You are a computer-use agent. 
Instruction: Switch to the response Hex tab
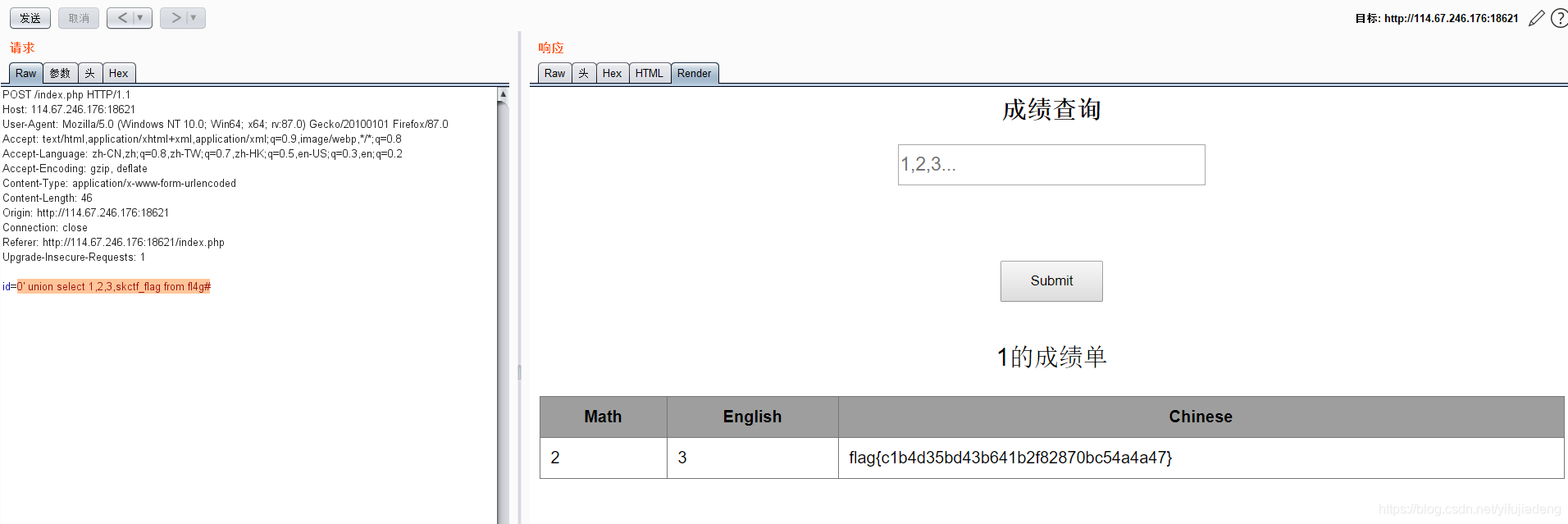(613, 73)
